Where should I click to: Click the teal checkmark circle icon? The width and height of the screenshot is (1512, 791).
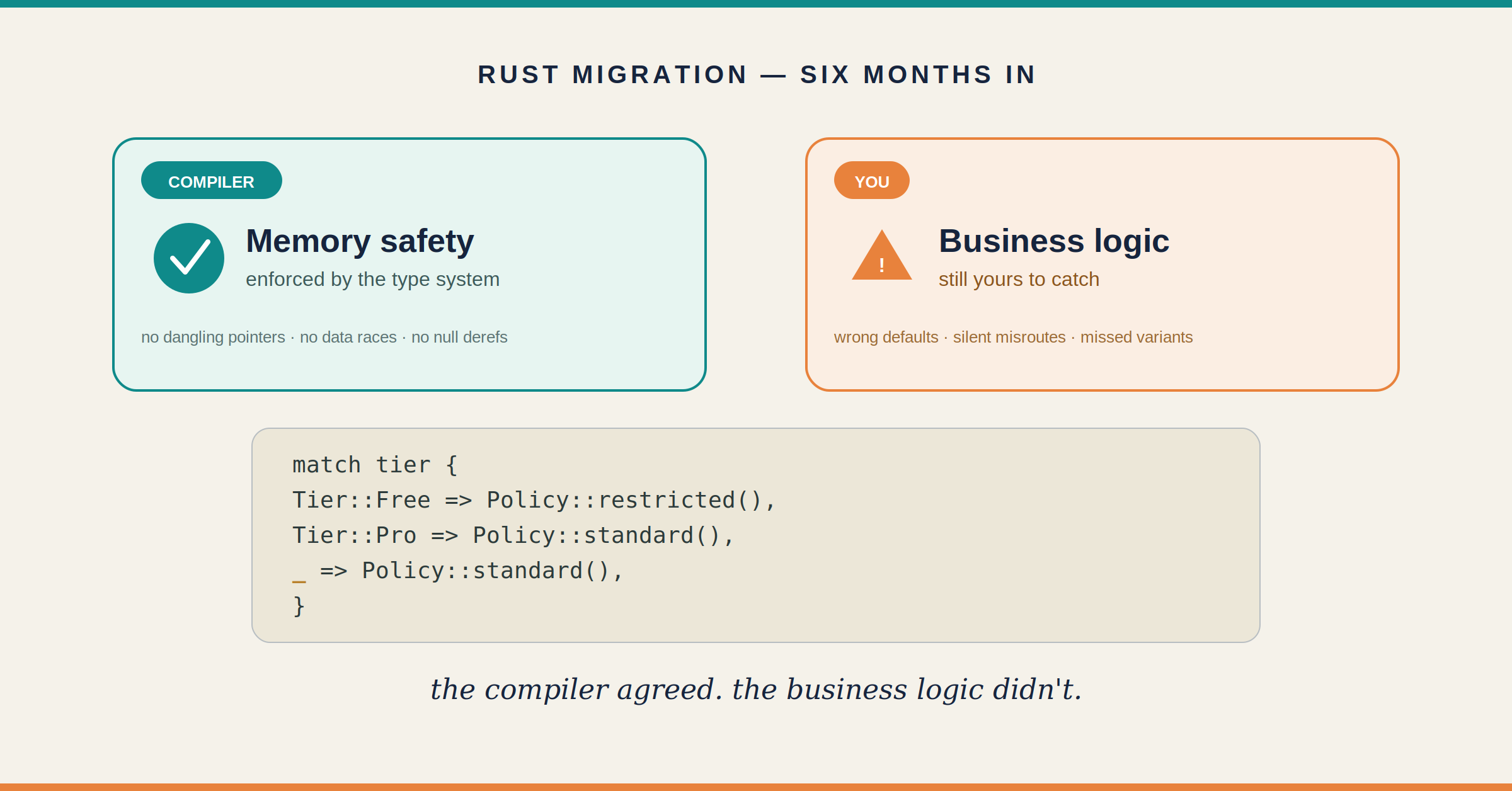click(189, 258)
